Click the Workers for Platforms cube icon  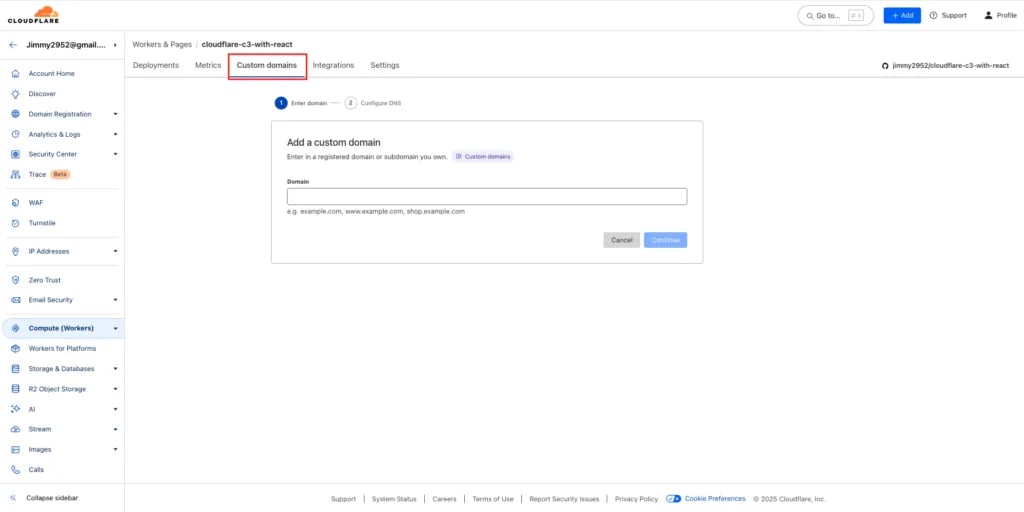pos(16,349)
